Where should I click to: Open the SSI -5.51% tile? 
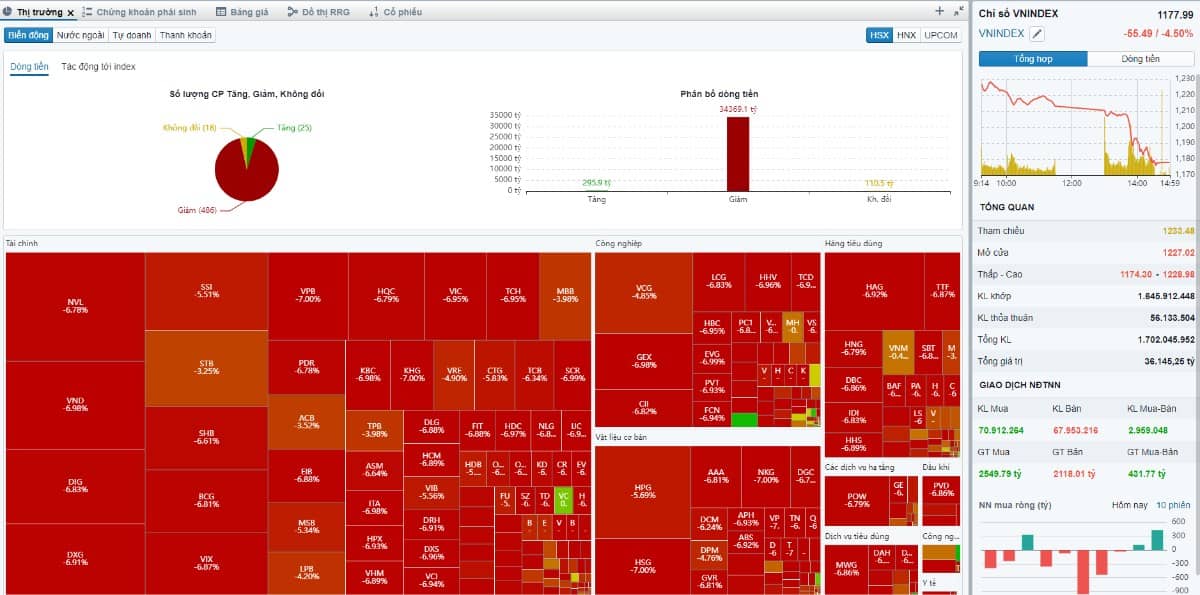pyautogui.click(x=207, y=291)
